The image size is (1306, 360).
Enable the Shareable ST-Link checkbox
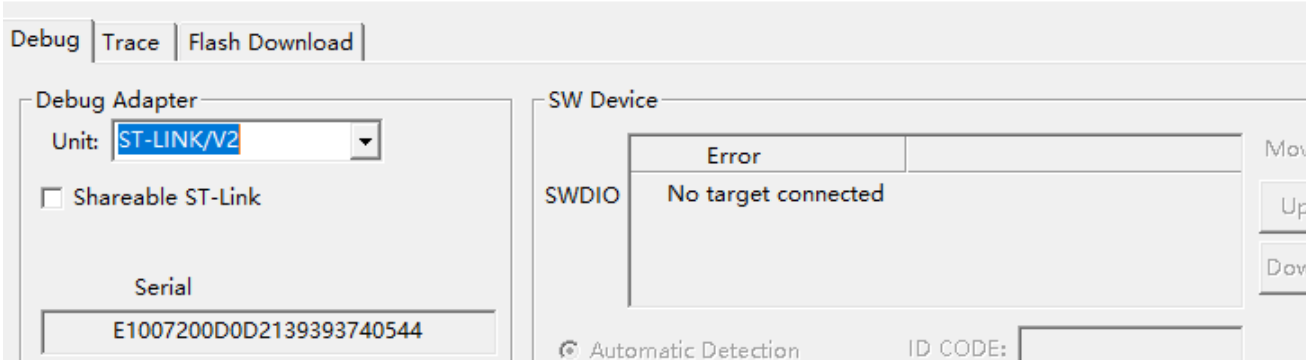53,198
